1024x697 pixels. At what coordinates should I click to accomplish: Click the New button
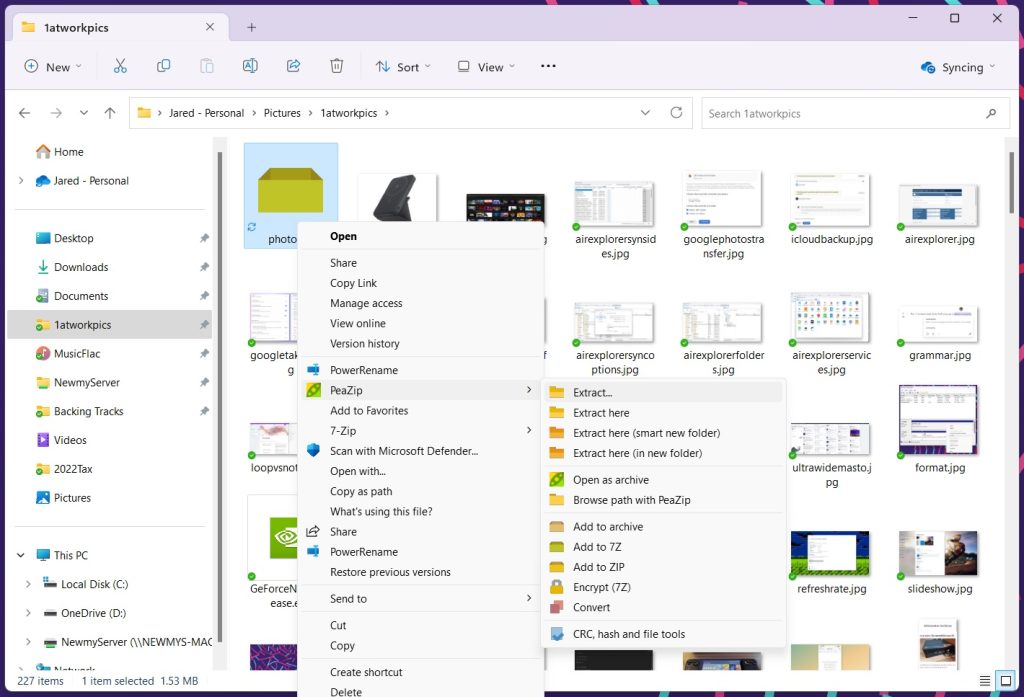point(52,67)
